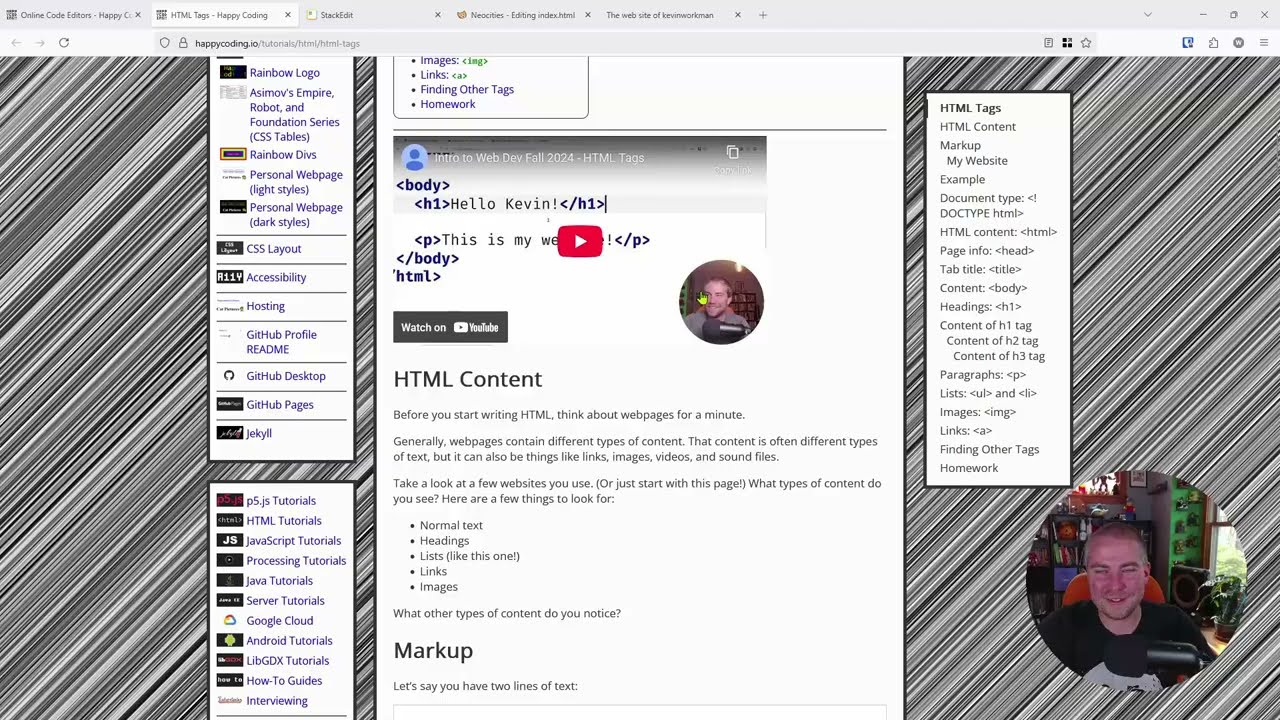
Task: Play the embedded YouTube video
Action: [x=580, y=241]
